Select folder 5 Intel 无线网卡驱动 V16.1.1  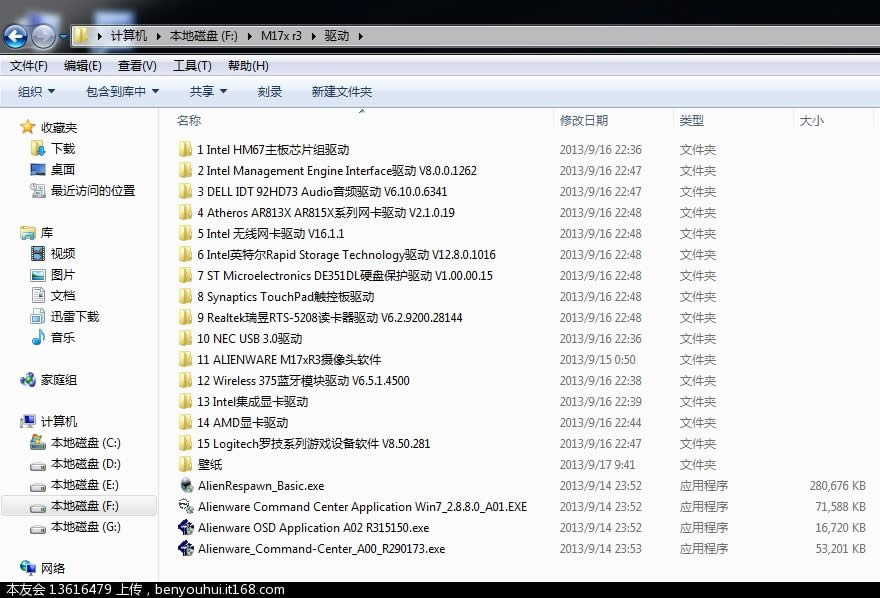pyautogui.click(x=262, y=233)
